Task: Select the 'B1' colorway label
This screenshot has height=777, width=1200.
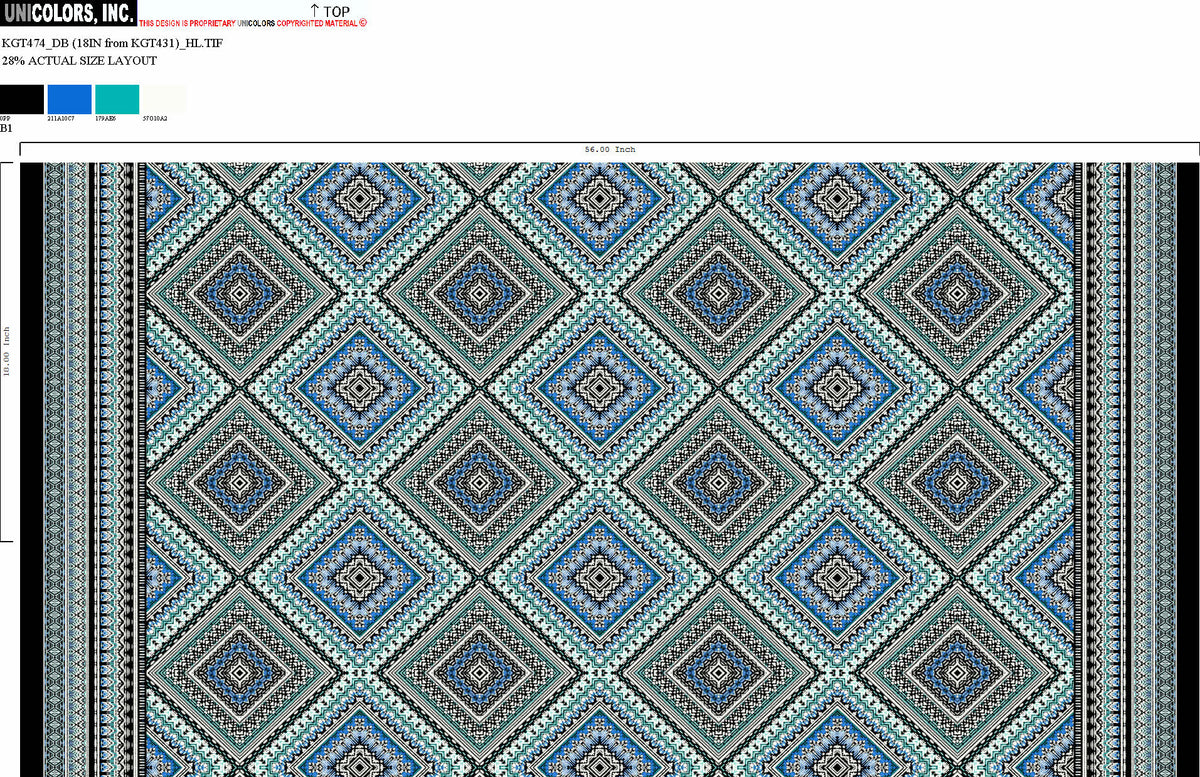Action: click(7, 128)
